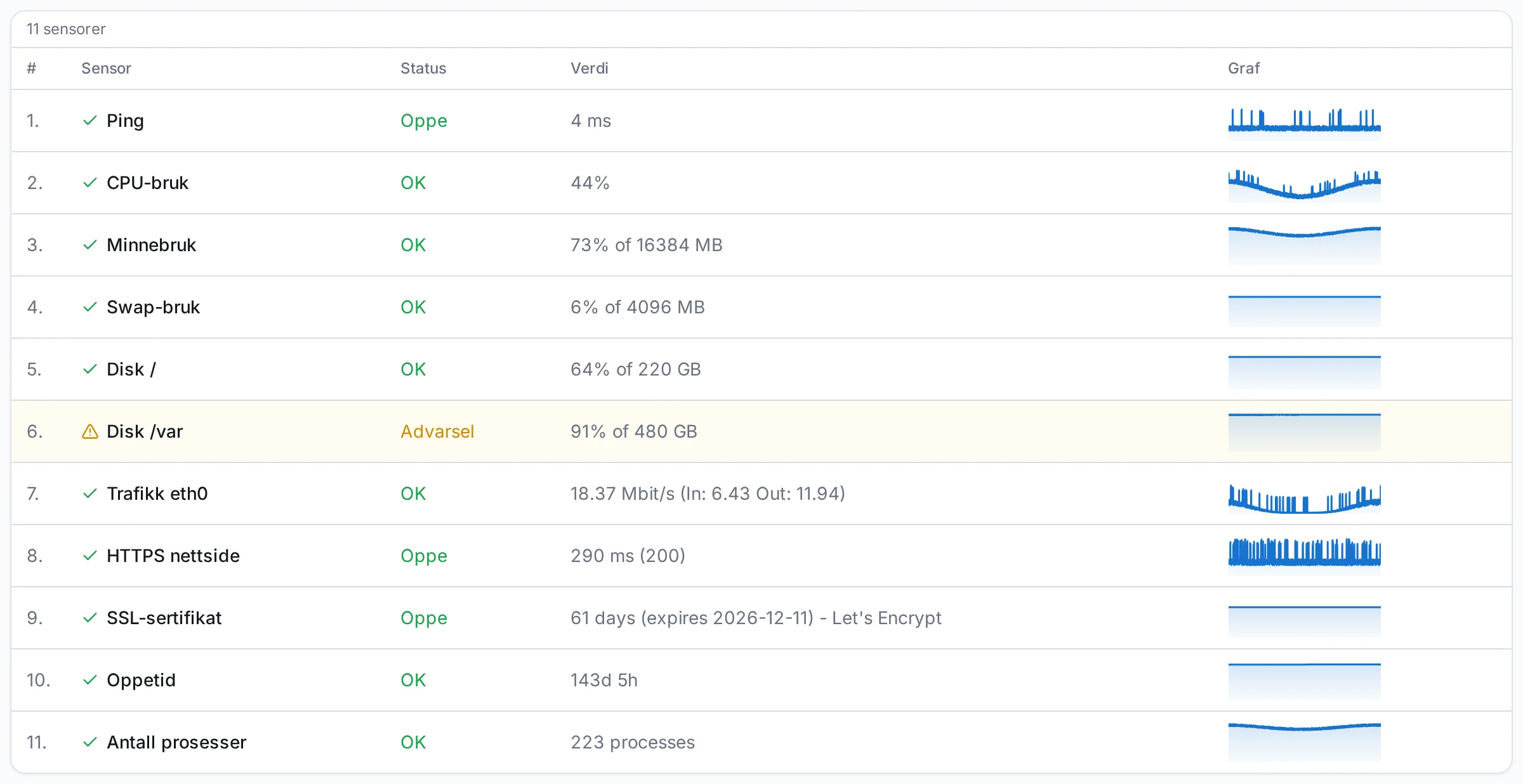The image size is (1523, 784).
Task: Click the check icon next to CPU-bruk
Action: (x=90, y=183)
